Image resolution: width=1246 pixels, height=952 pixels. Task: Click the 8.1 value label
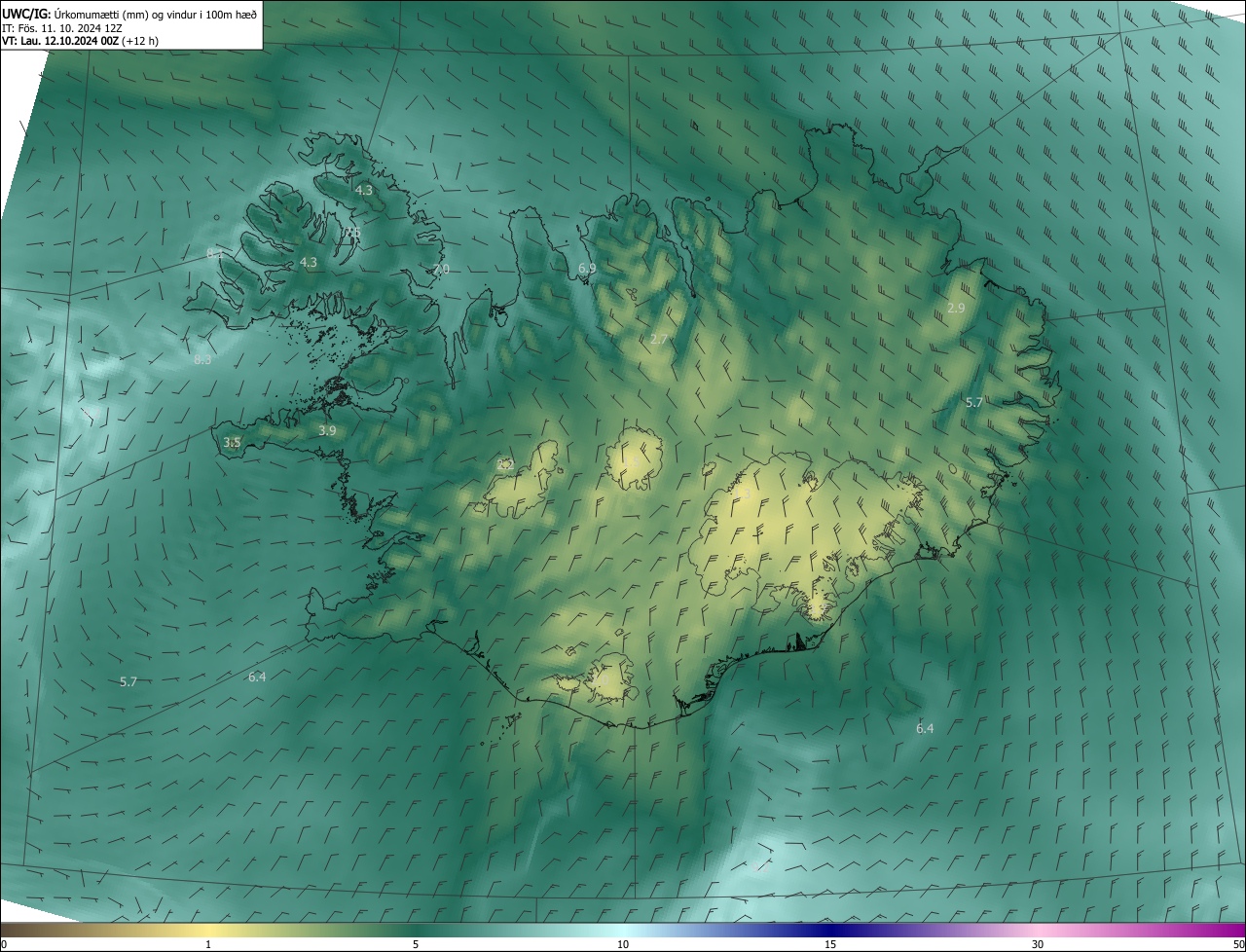pyautogui.click(x=213, y=253)
